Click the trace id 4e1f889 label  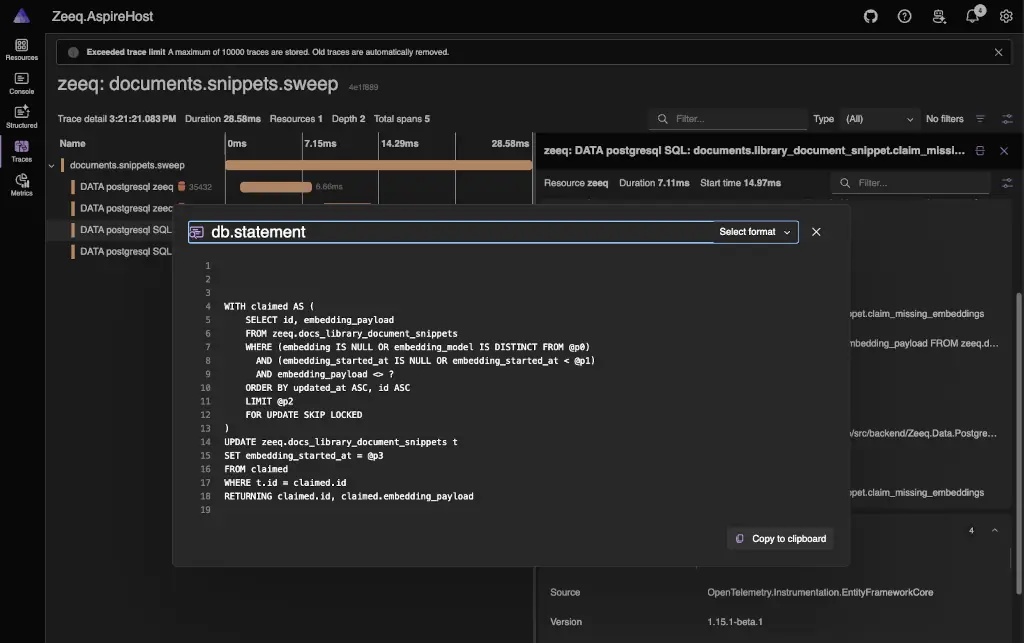click(363, 87)
